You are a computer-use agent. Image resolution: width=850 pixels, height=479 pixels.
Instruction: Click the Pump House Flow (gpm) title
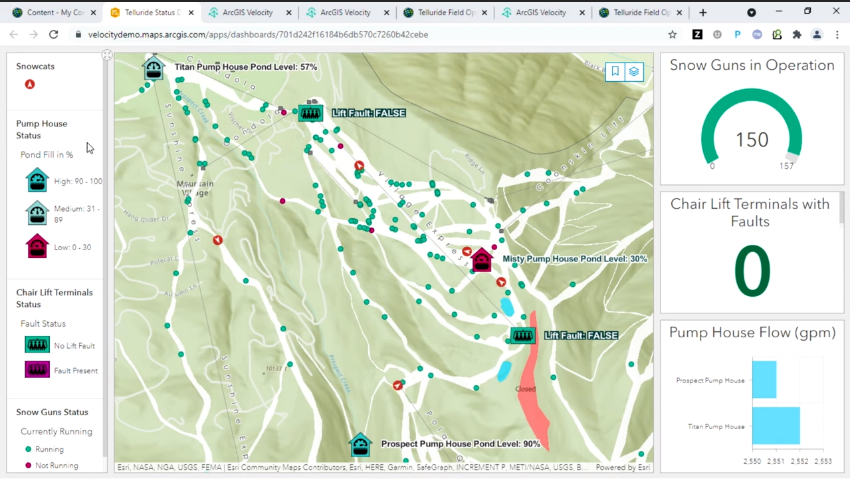click(x=752, y=332)
